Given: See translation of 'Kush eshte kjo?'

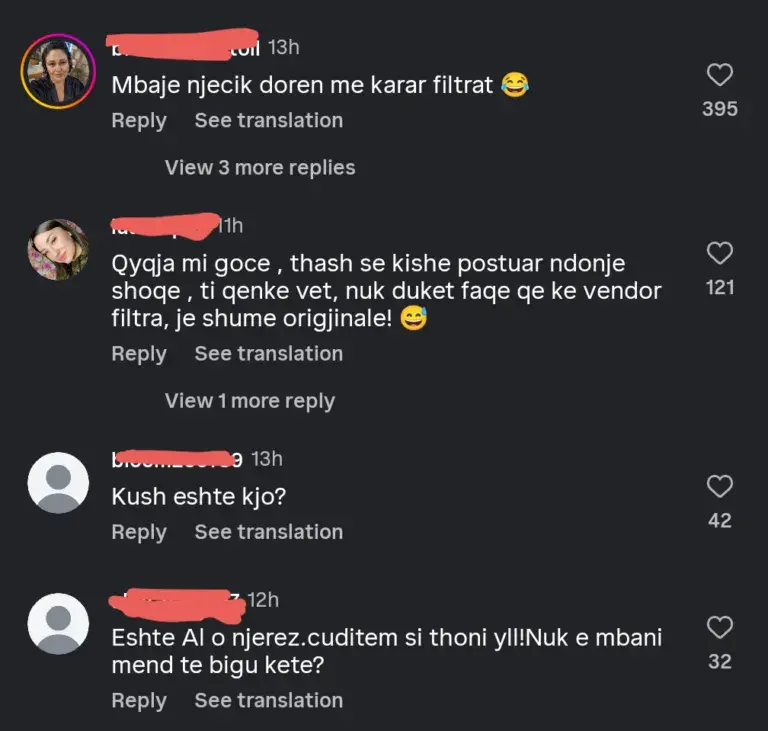Looking at the screenshot, I should [268, 532].
